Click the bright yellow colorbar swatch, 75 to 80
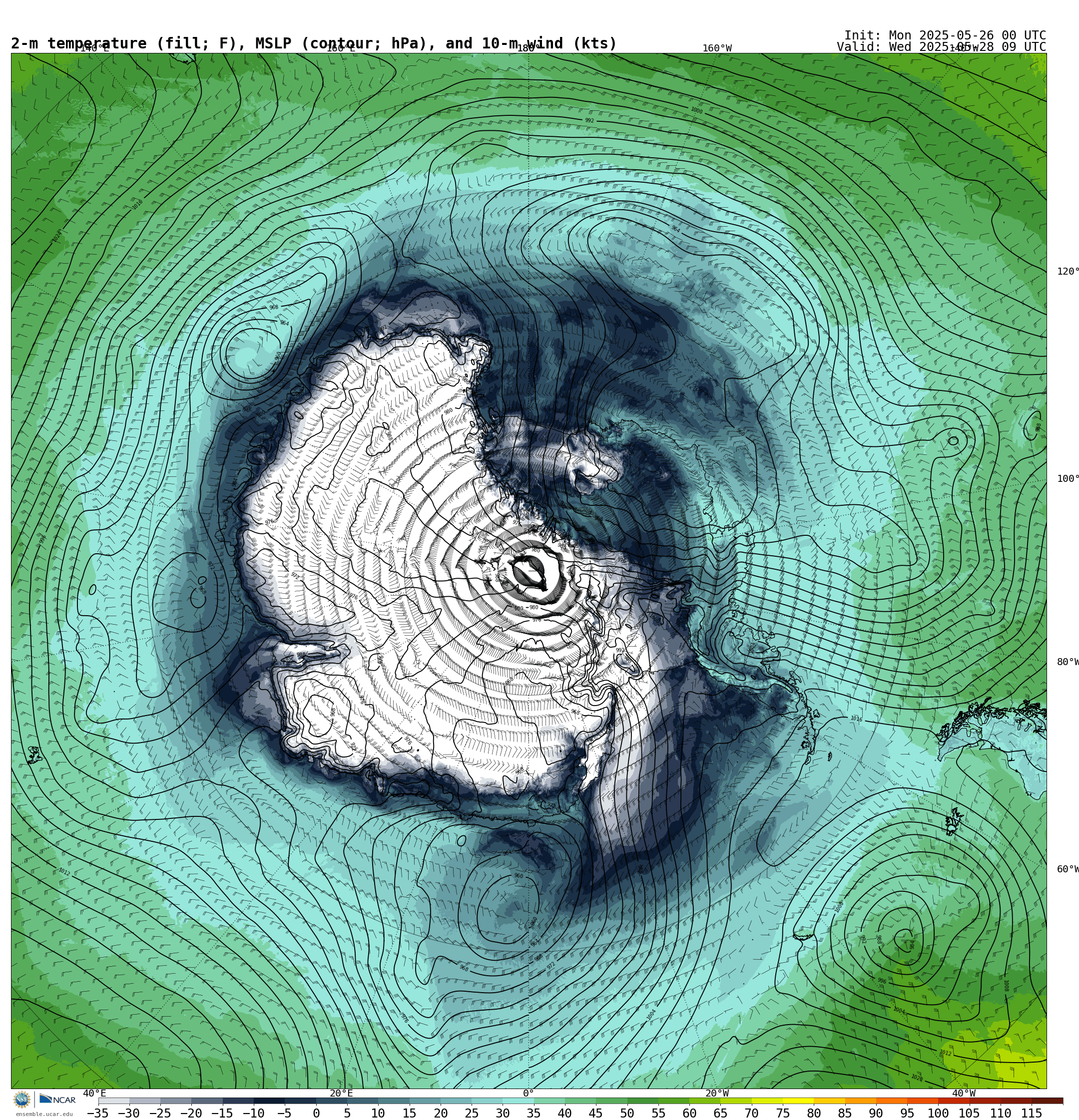Screen dimensions: 1079x1120 pos(798,1101)
